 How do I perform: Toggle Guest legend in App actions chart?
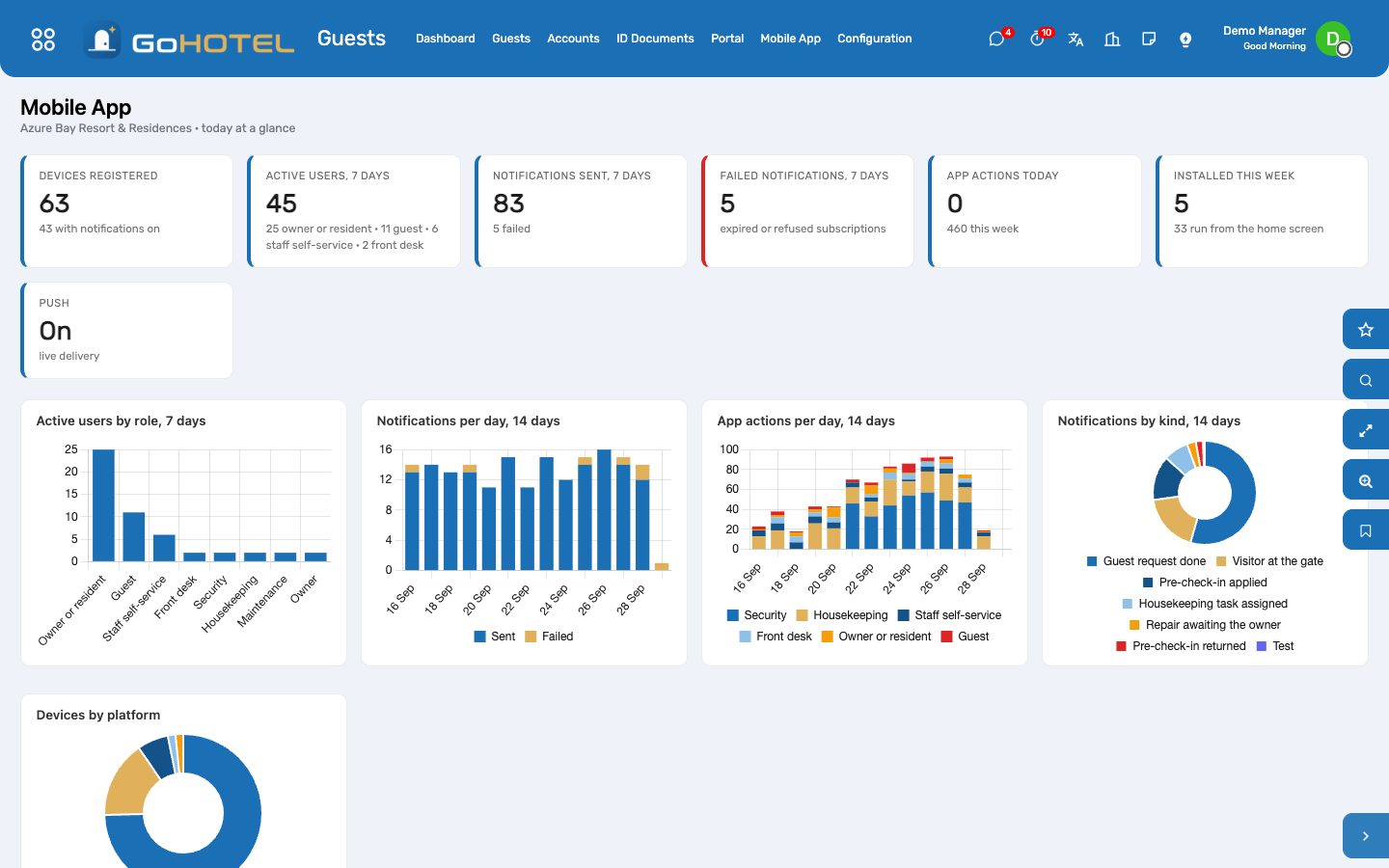tap(965, 637)
